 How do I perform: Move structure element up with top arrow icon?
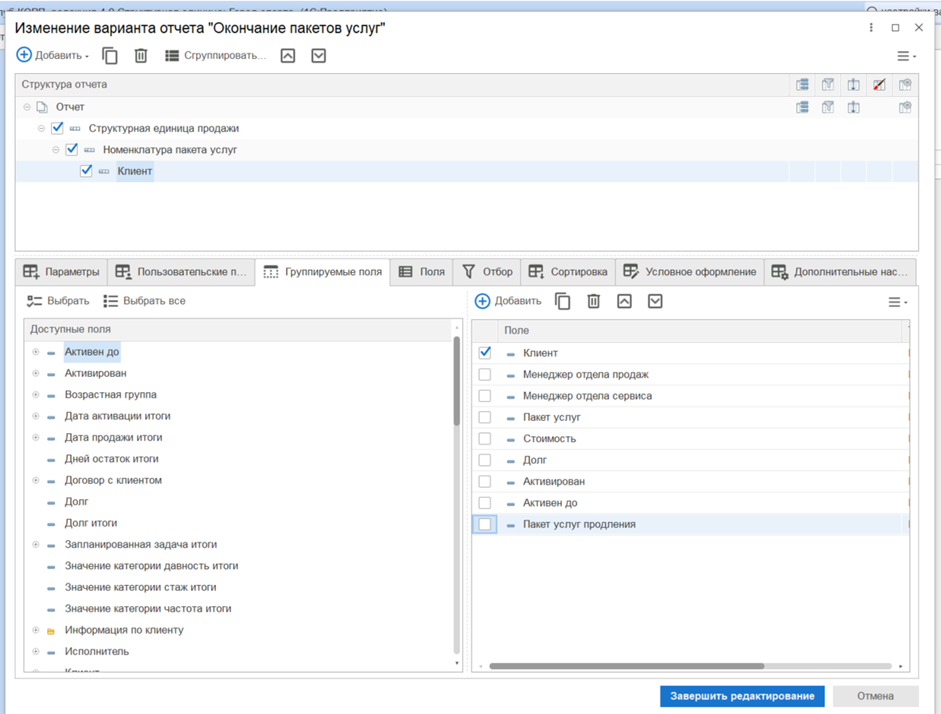tap(288, 56)
